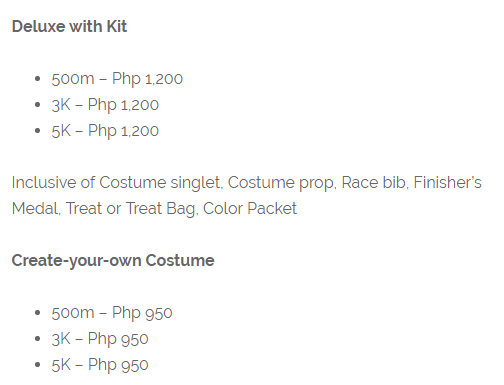Viewport: 504px width, 385px height.
Task: Click the word "Finisher's" in the paragraph
Action: coord(447,182)
